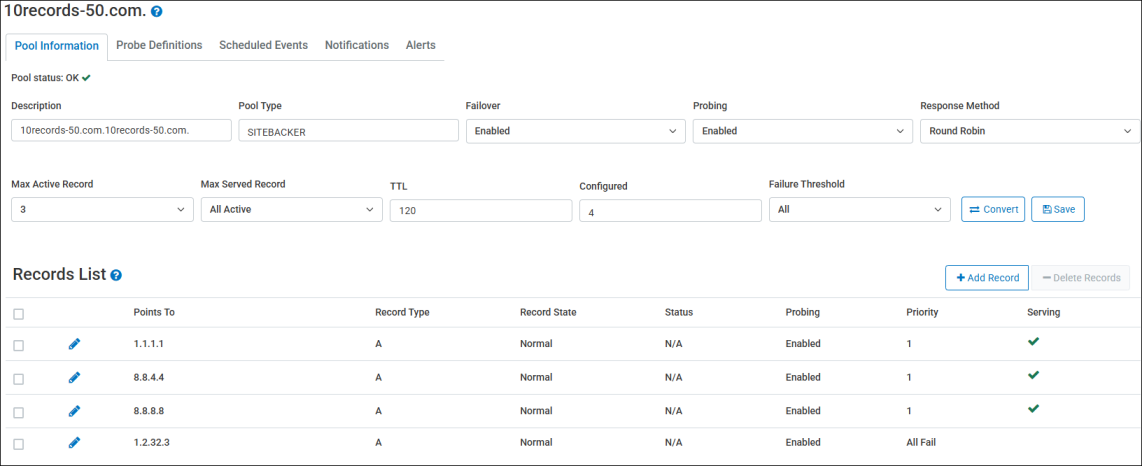Viewport: 1142px width, 466px height.
Task: Toggle the select-all records checkbox
Action: click(x=18, y=314)
